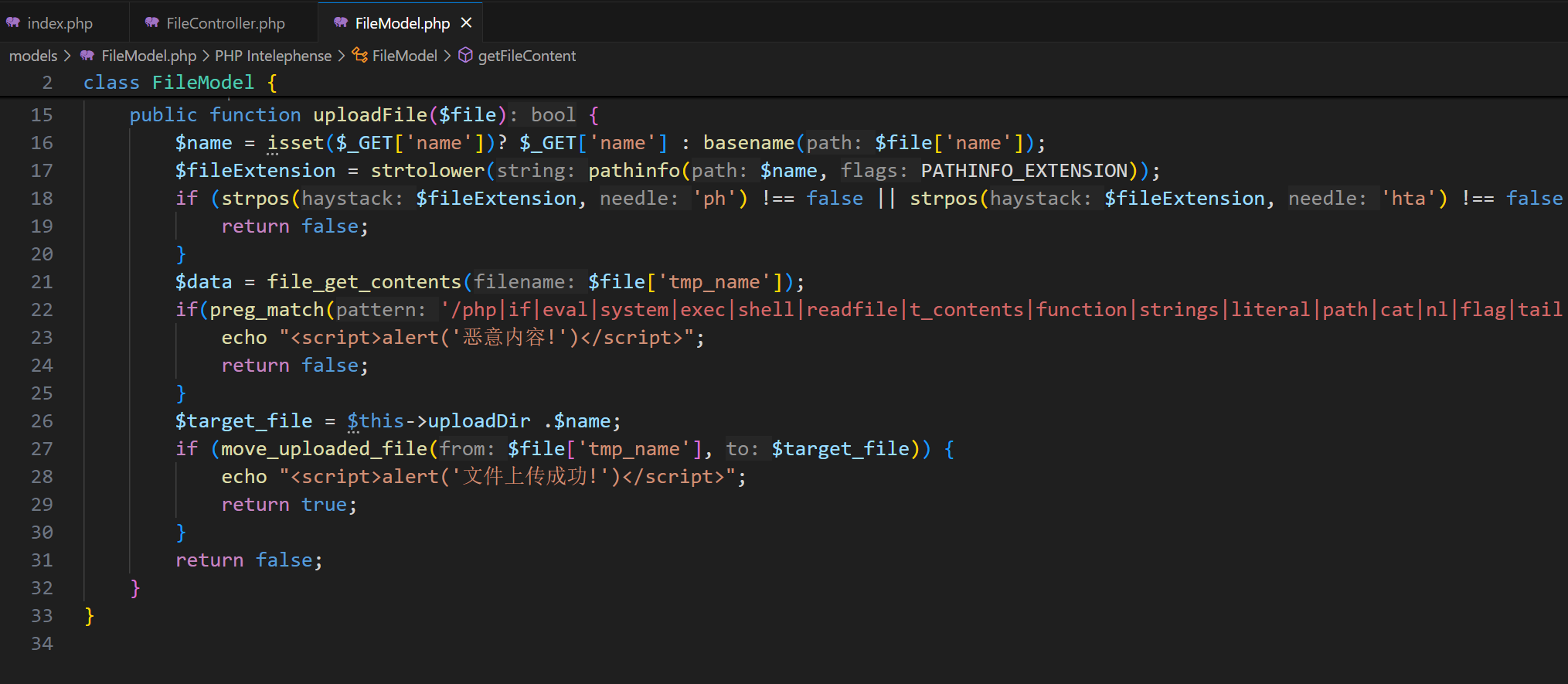
Task: Switch to the FileController.php tab
Action: point(225,23)
